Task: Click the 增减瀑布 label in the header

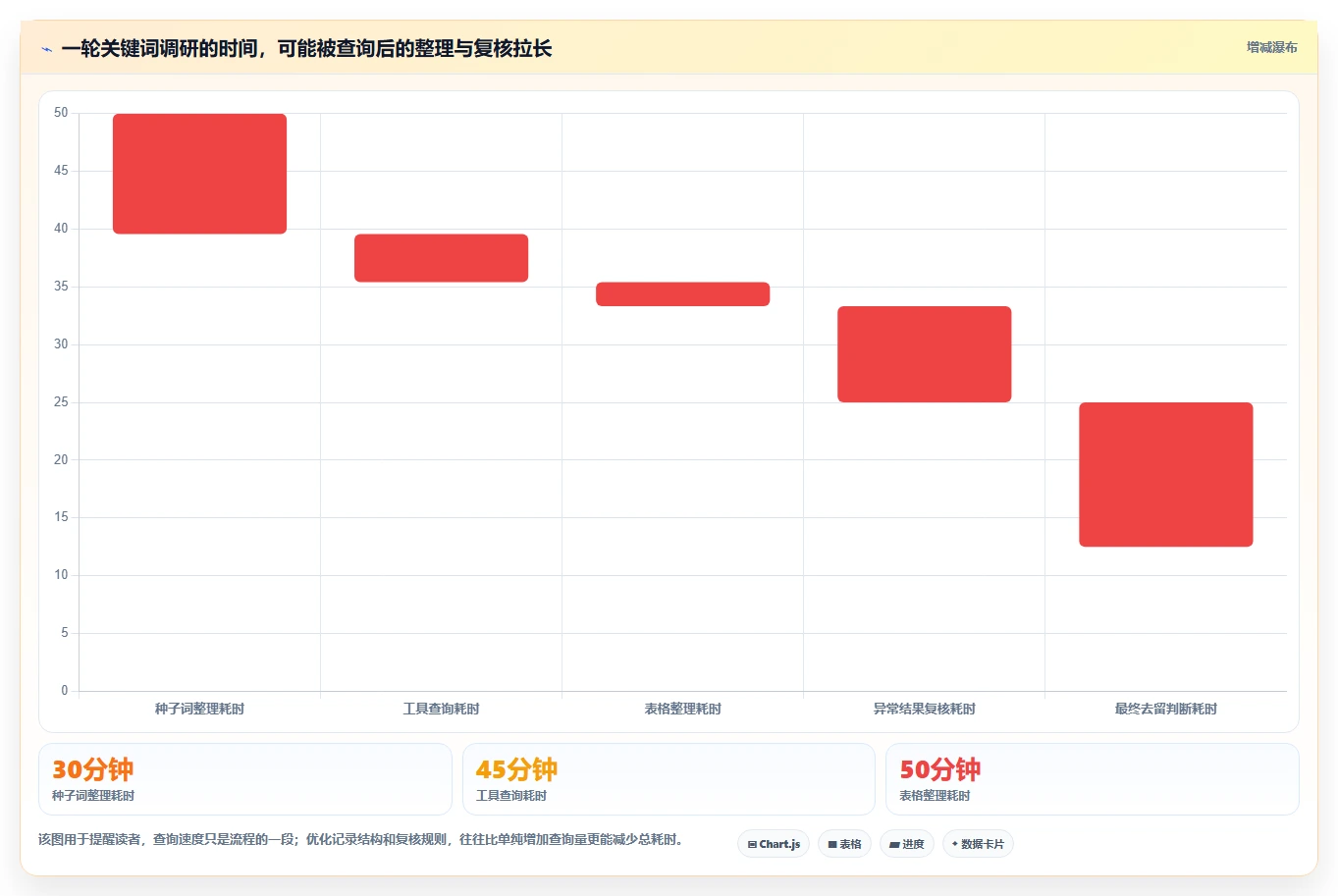Action: [x=1271, y=47]
